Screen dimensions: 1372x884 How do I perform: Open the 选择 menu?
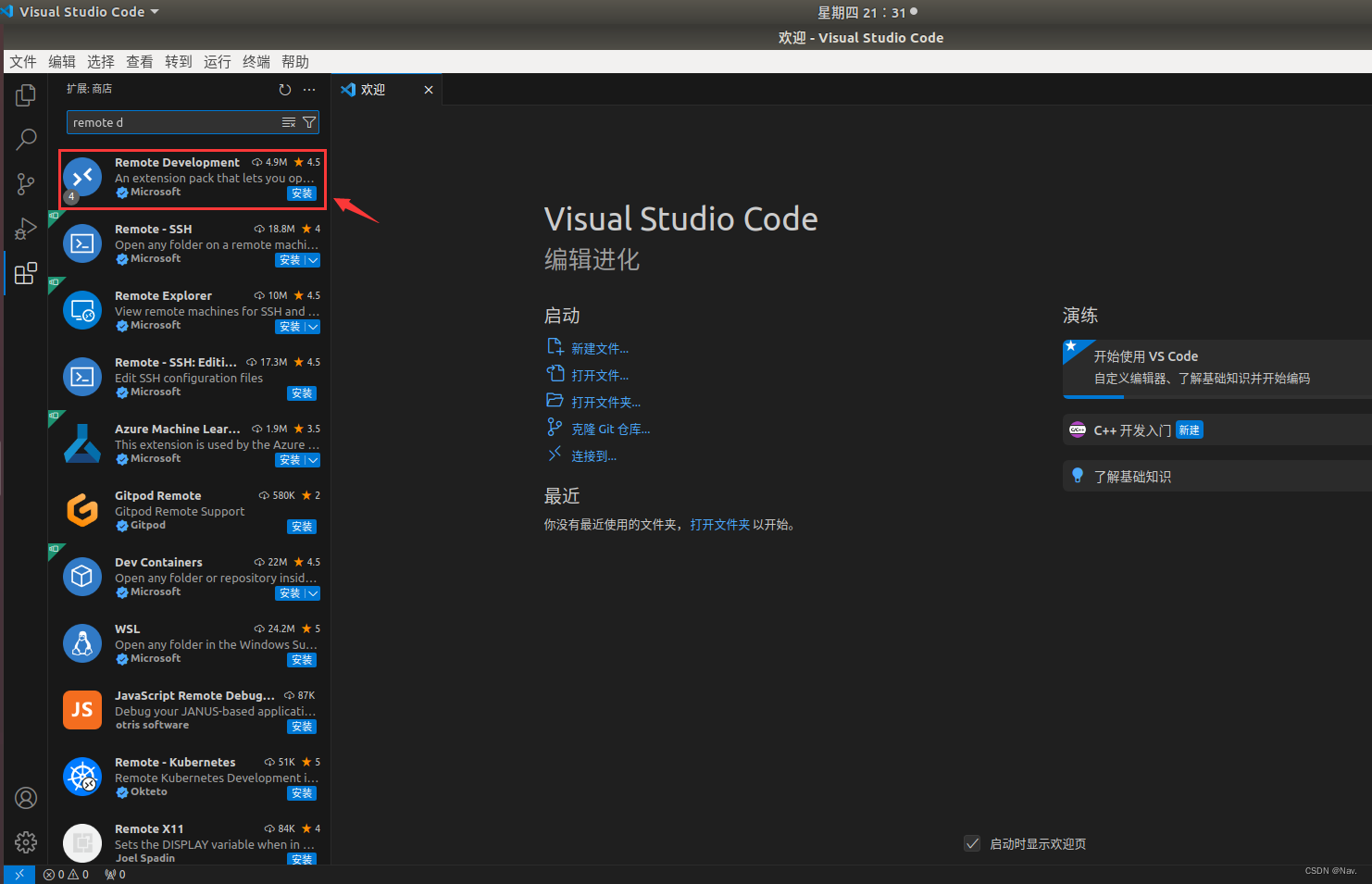101,62
